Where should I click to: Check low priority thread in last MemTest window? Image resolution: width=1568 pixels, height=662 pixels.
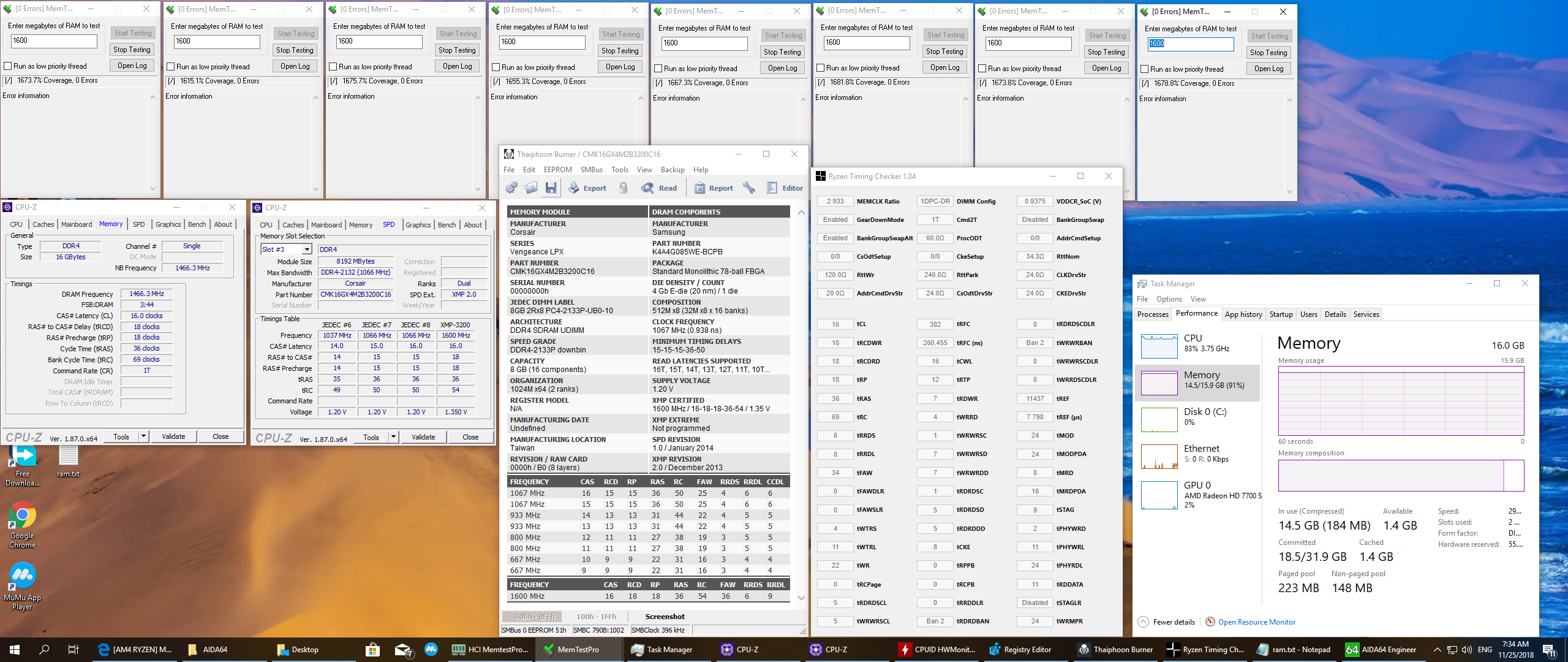tap(1145, 69)
